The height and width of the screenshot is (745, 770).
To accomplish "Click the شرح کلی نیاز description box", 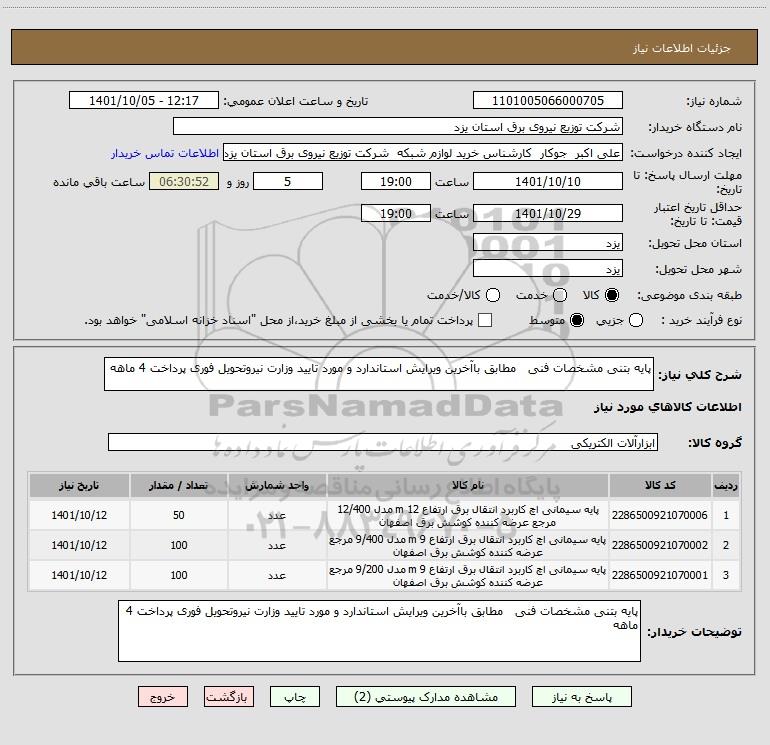I will click(x=379, y=374).
